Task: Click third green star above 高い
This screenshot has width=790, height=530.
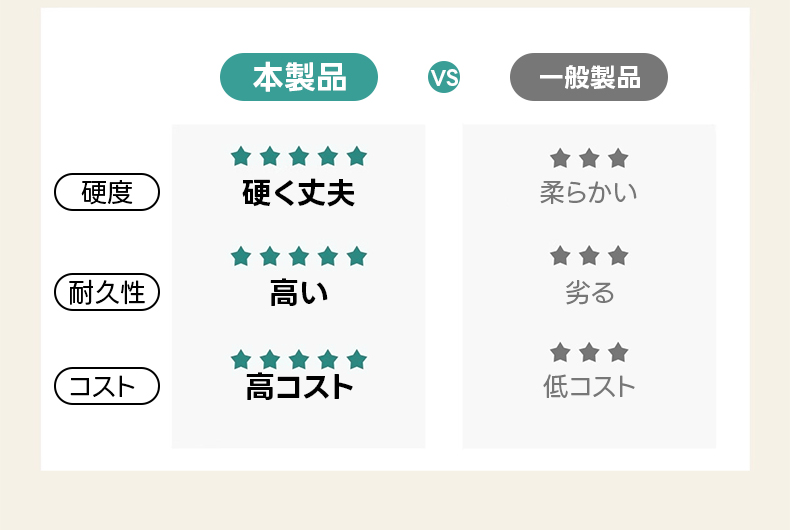Action: [x=299, y=256]
